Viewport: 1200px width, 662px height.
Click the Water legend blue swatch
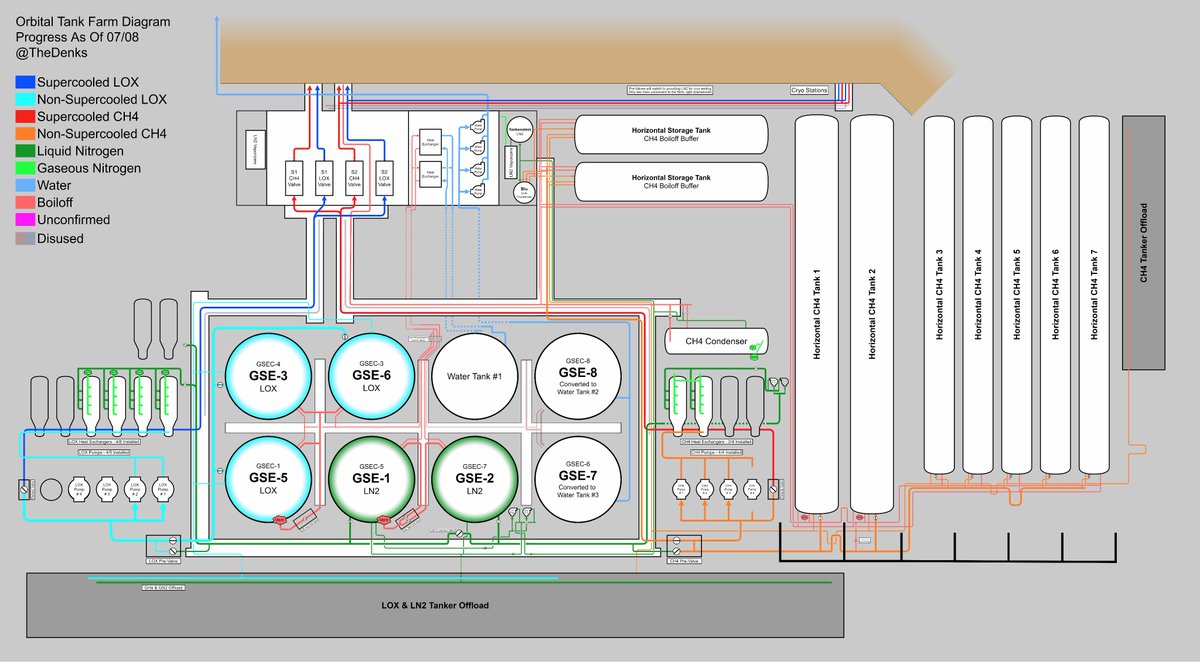click(x=24, y=185)
